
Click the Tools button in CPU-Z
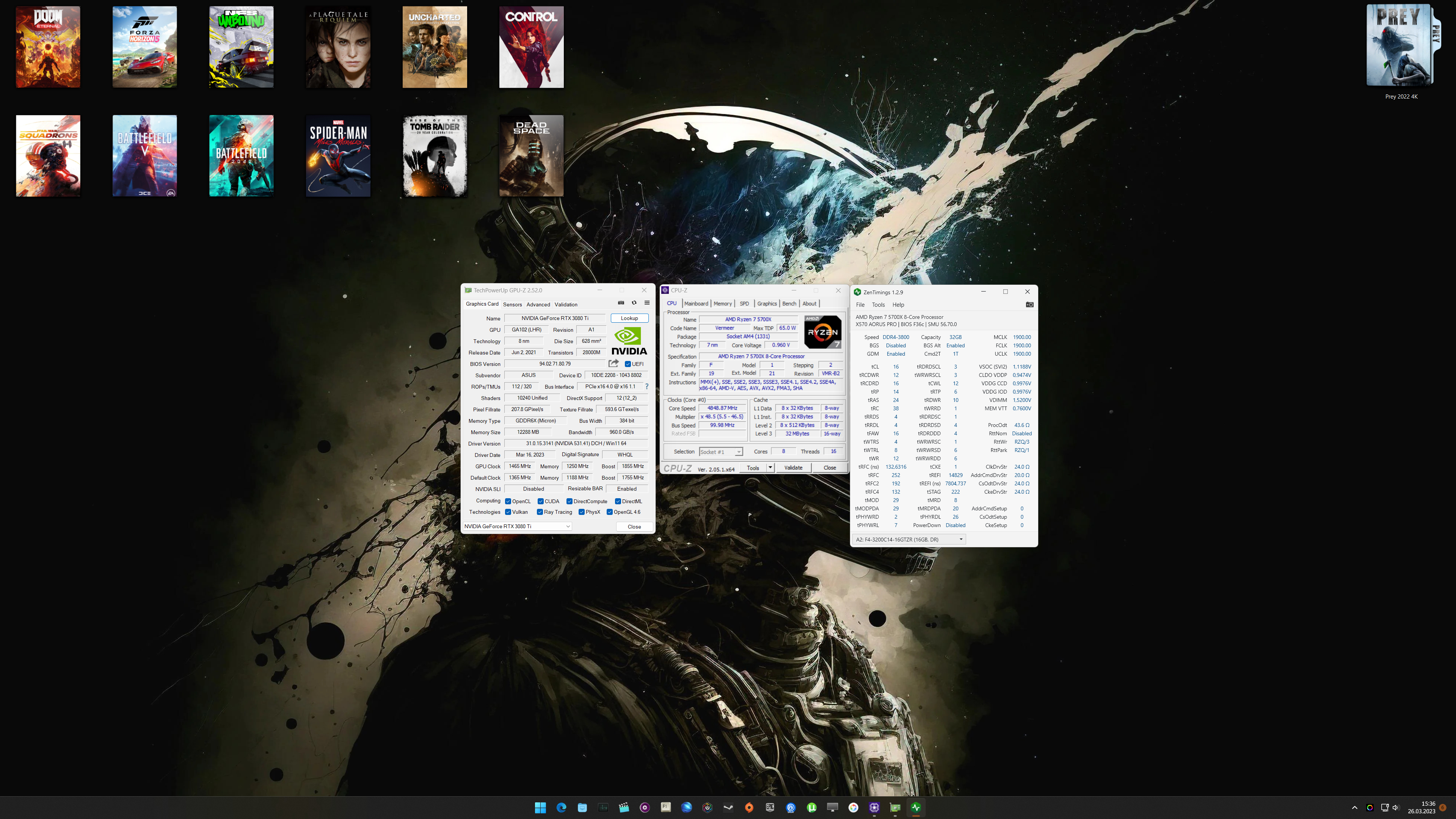pyautogui.click(x=753, y=468)
